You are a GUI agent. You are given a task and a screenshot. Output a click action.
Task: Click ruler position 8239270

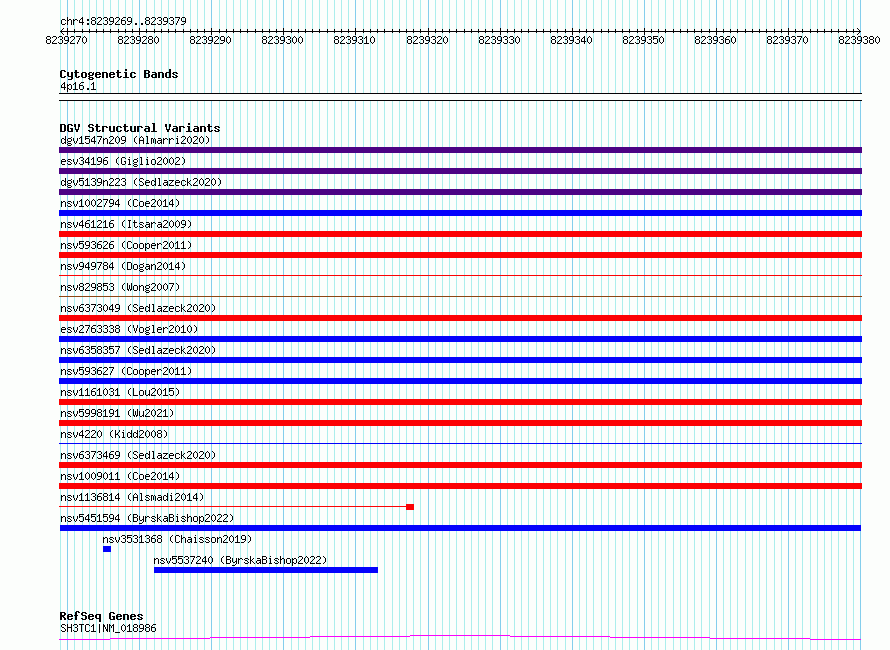[x=66, y=40]
